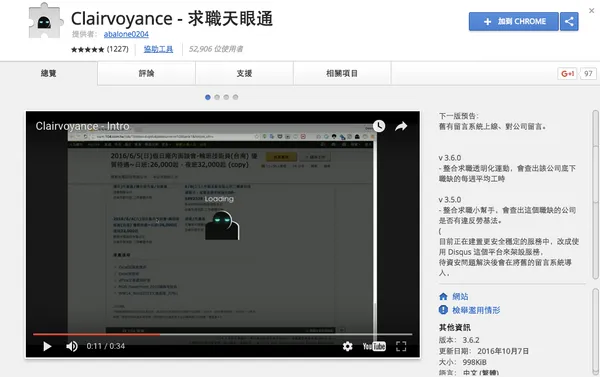Click the 52,906 位使用者 user count
Screen dimensions: 600x377
coord(216,49)
